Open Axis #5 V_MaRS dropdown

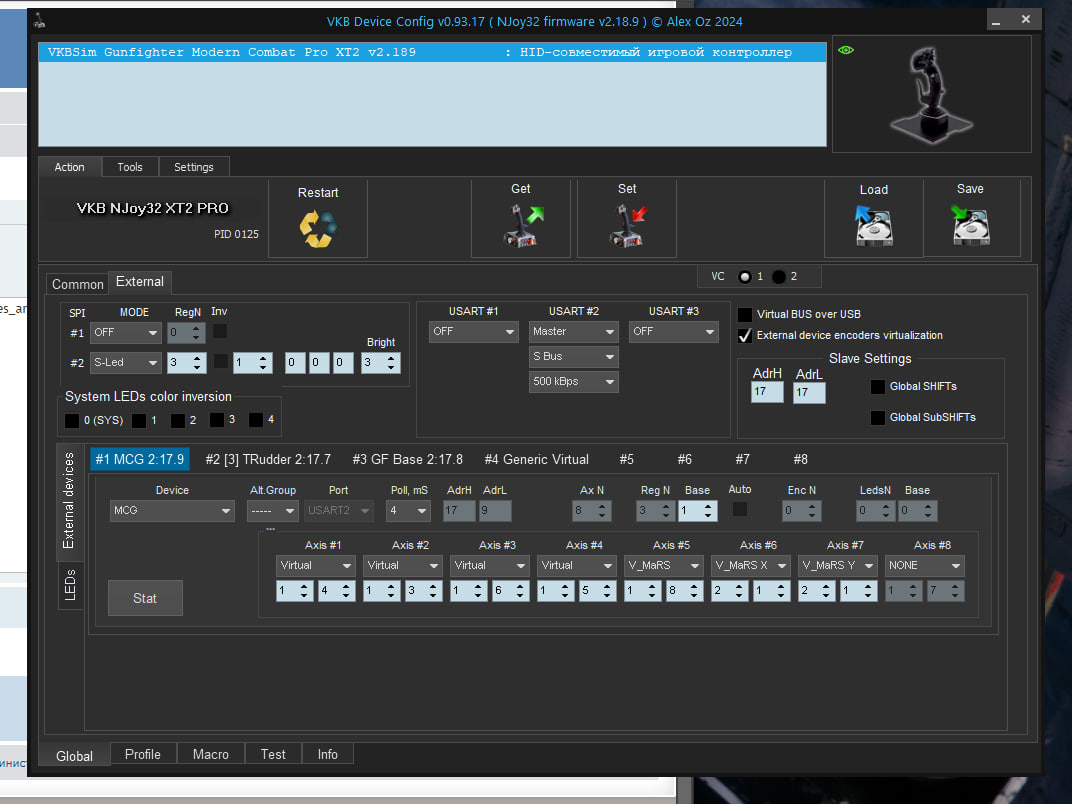tap(664, 565)
